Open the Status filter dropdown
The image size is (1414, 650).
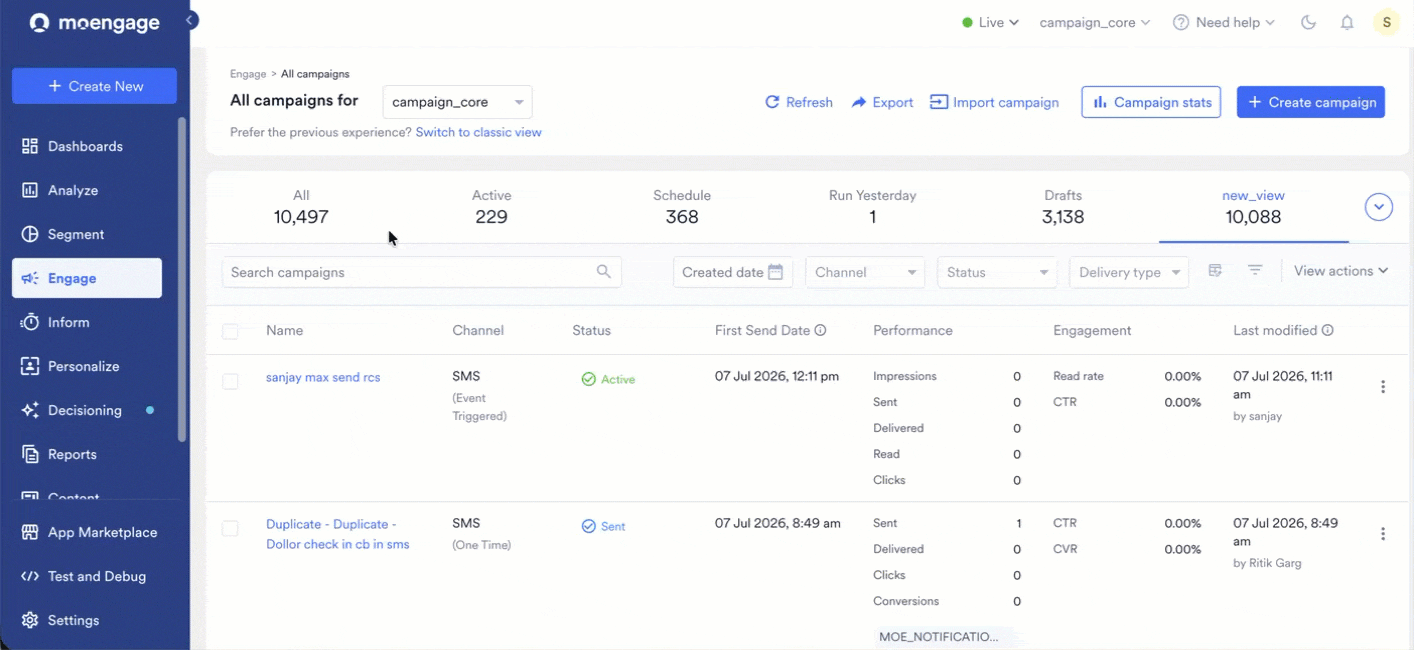[x=997, y=272]
